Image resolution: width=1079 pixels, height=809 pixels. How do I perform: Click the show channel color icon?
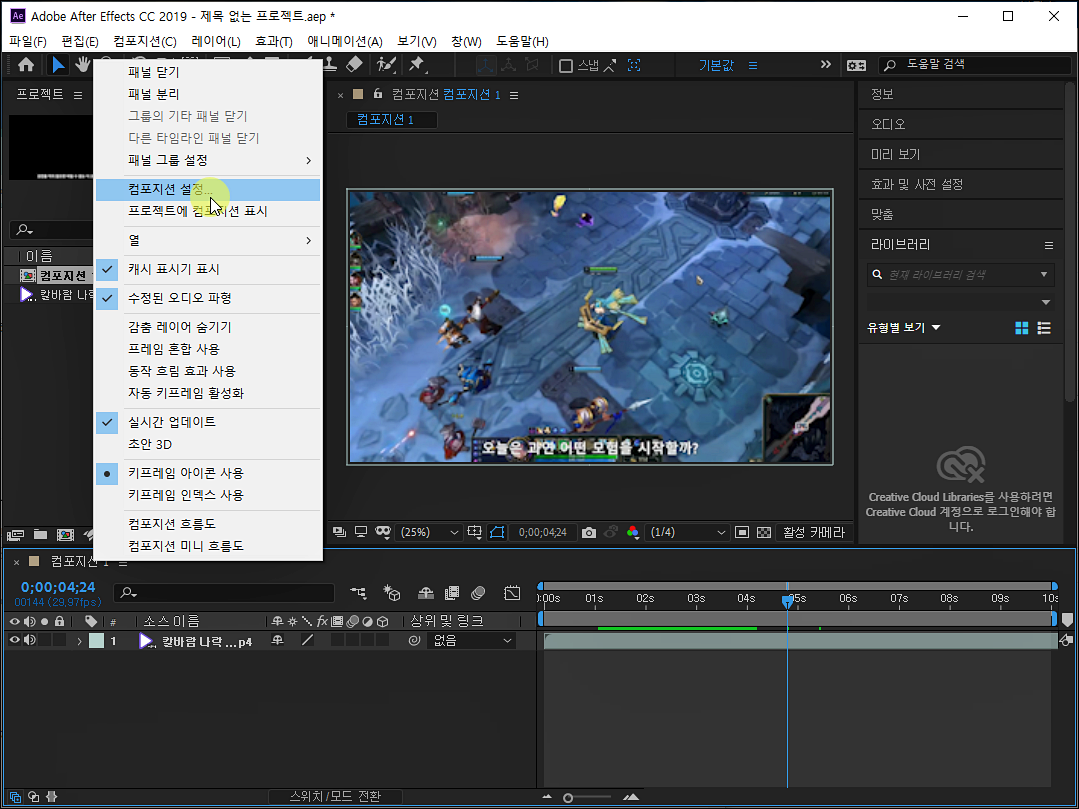click(x=632, y=532)
